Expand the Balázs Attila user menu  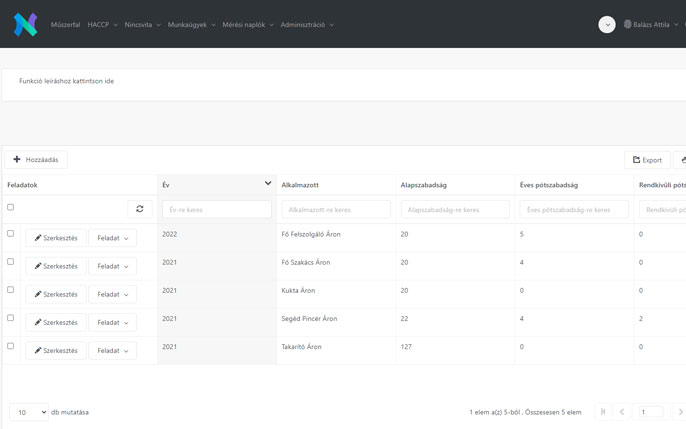tap(650, 25)
